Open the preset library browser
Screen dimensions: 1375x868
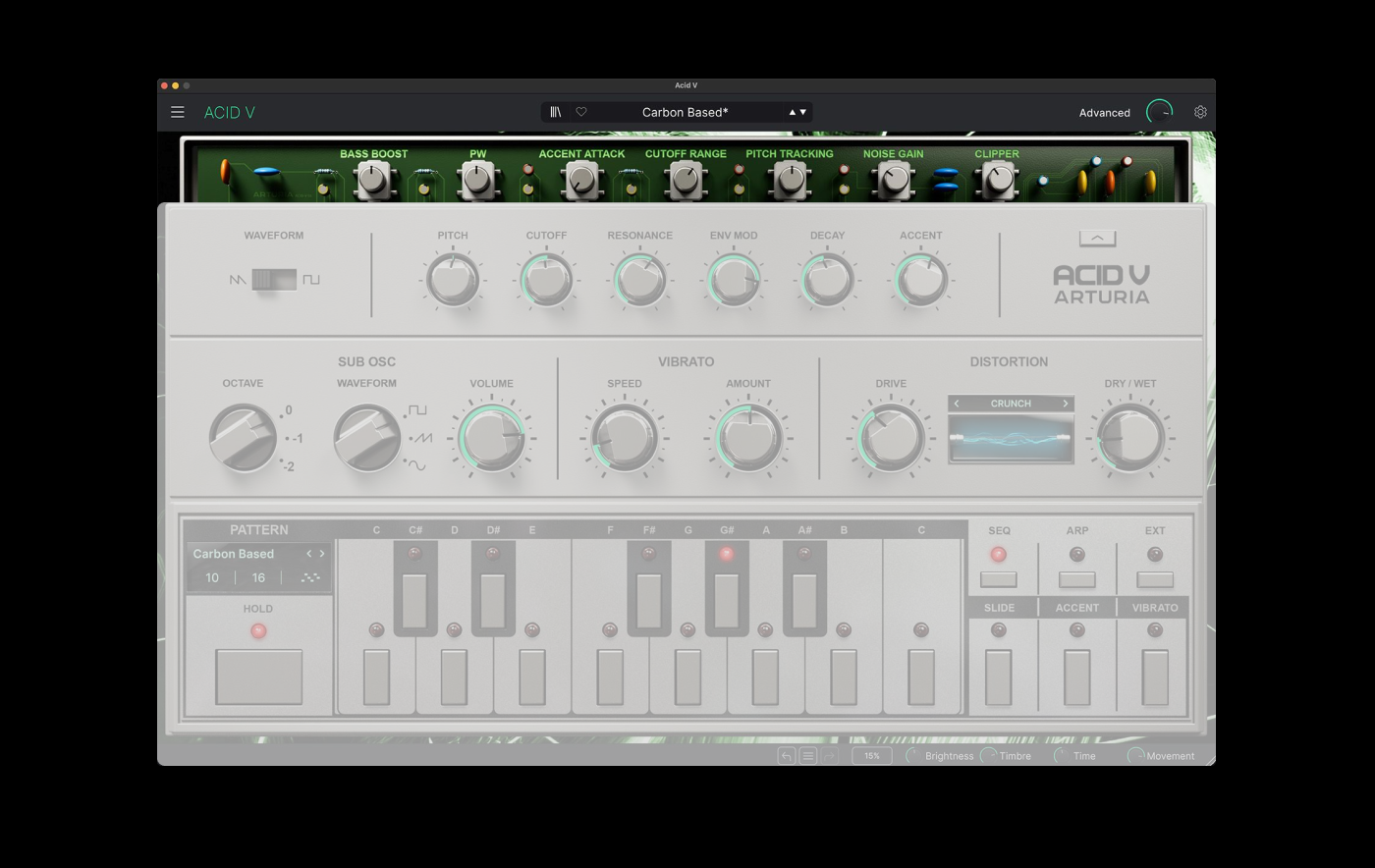555,112
